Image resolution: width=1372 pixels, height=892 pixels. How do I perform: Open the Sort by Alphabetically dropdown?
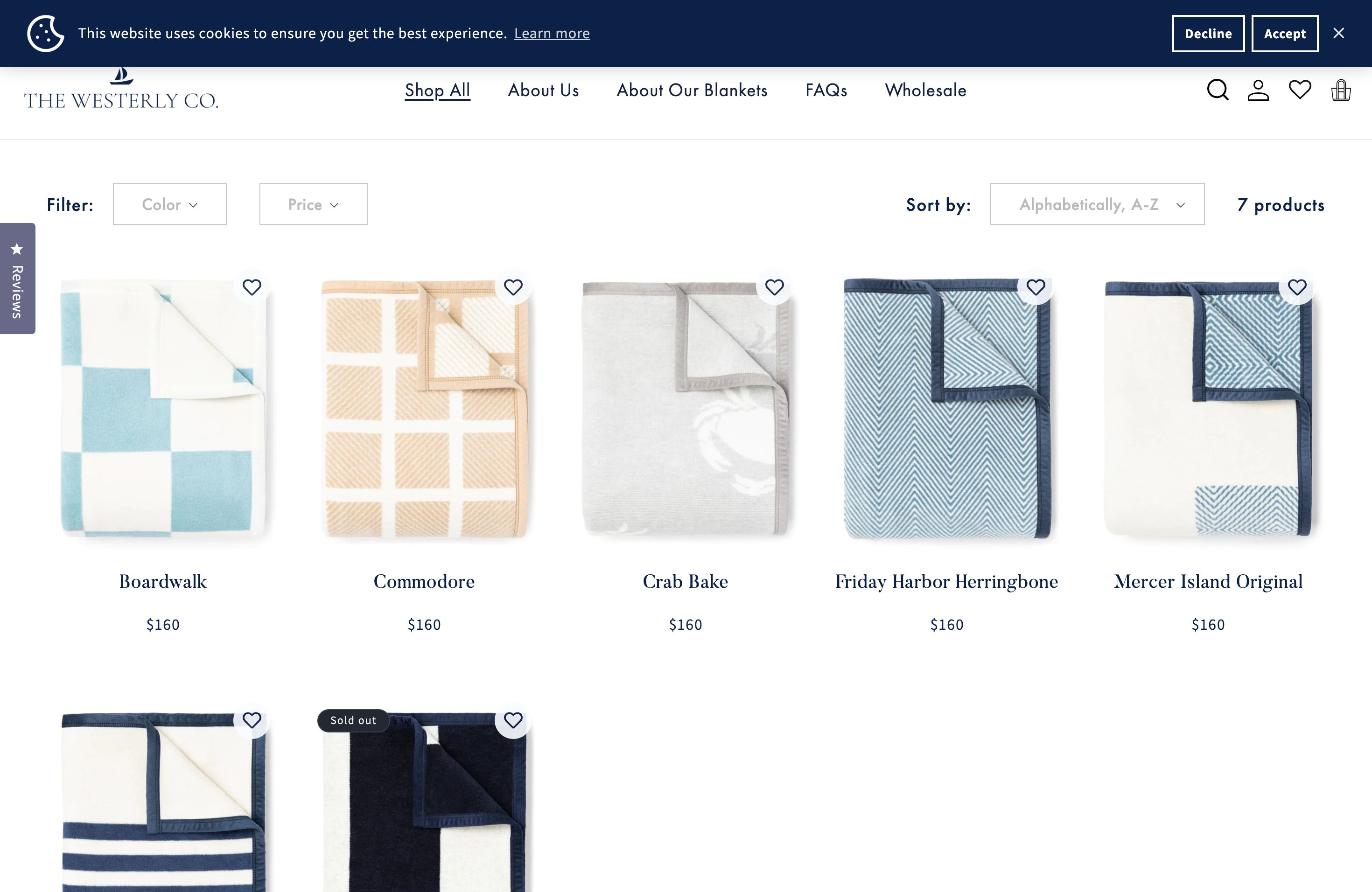1097,204
